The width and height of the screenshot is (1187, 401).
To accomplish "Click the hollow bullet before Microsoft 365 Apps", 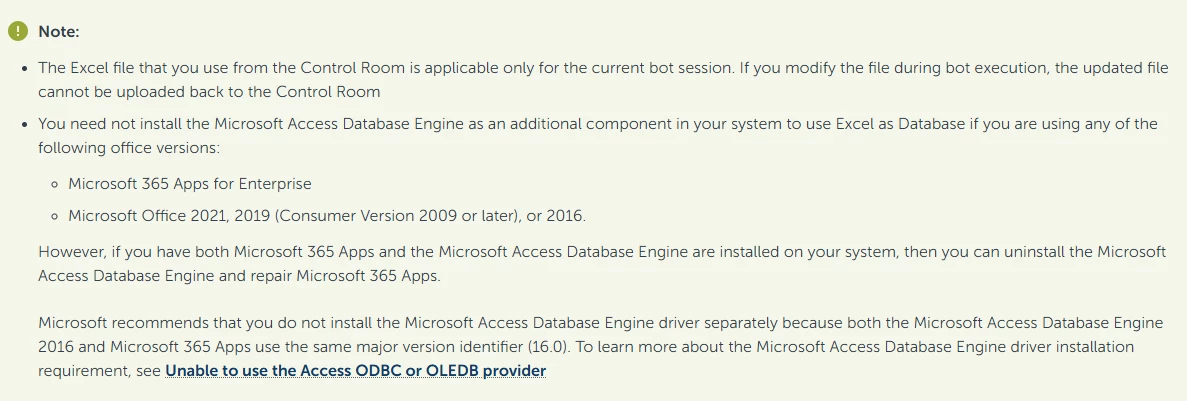I will click(55, 185).
